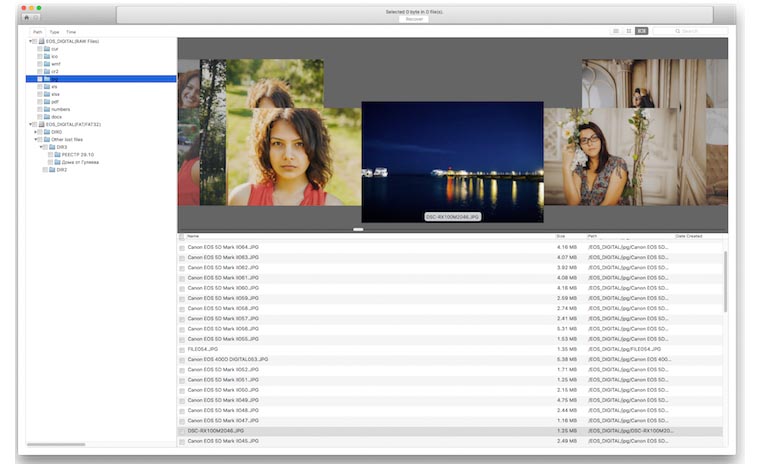The width and height of the screenshot is (760, 466).
Task: Sort by the Size column header
Action: tap(561, 236)
